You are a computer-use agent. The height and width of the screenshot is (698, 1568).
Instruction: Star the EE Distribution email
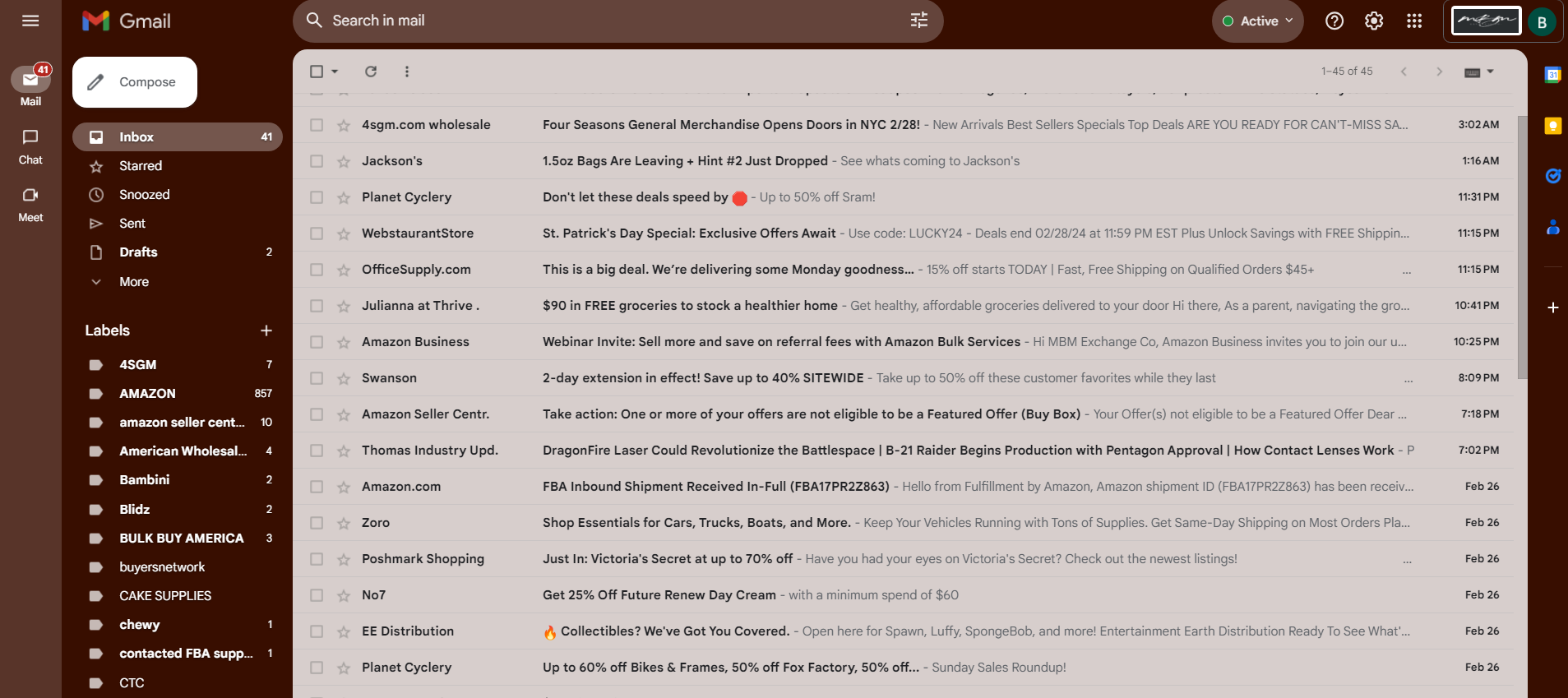click(344, 631)
